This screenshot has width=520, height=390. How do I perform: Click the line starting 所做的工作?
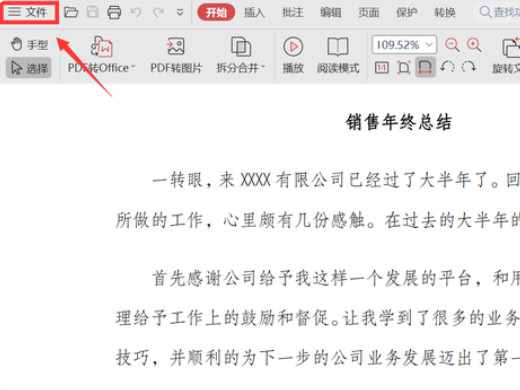tap(318, 221)
